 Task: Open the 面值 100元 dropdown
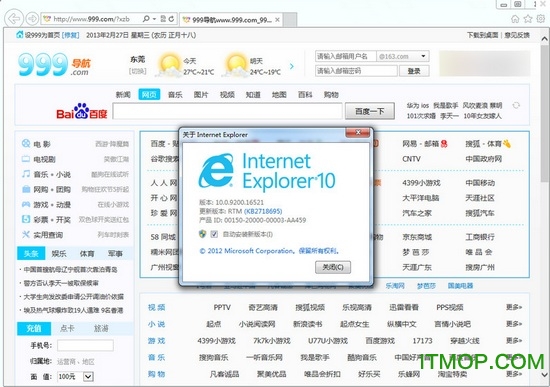88,376
